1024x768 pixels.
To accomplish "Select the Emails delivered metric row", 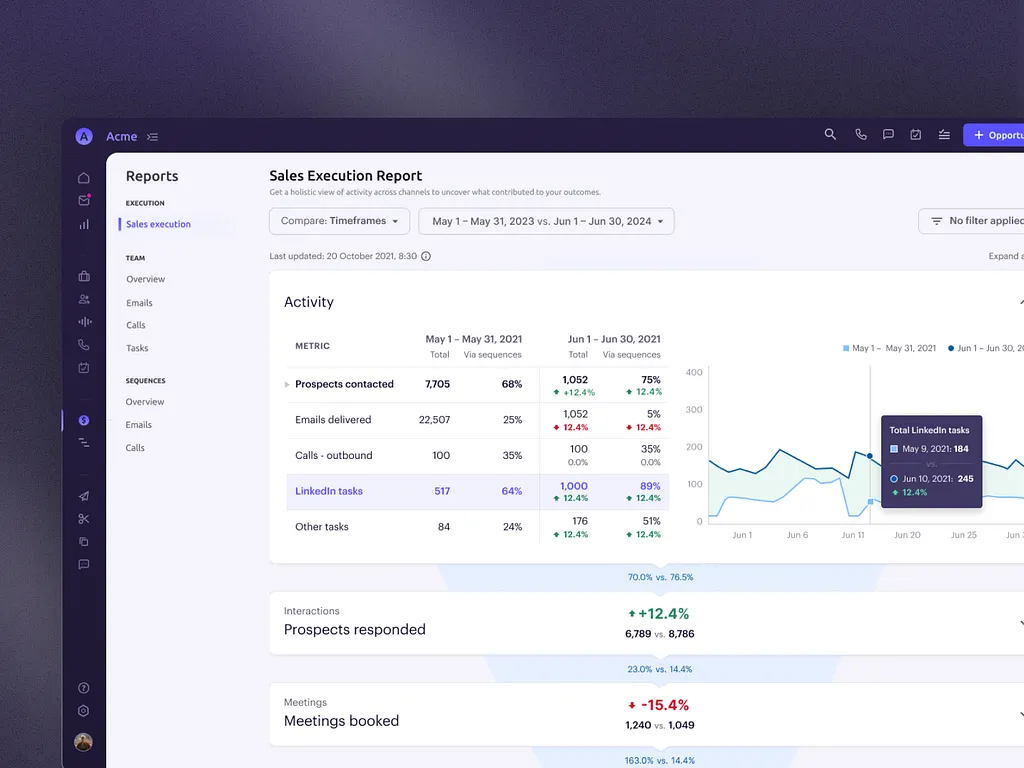I will (x=477, y=420).
